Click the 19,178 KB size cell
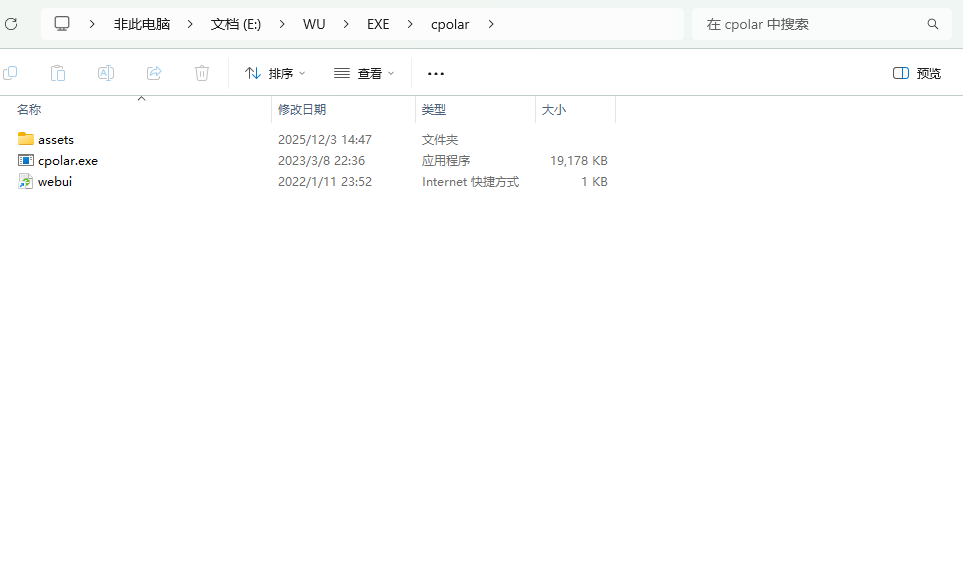Image resolution: width=963 pixels, height=567 pixels. tap(579, 160)
